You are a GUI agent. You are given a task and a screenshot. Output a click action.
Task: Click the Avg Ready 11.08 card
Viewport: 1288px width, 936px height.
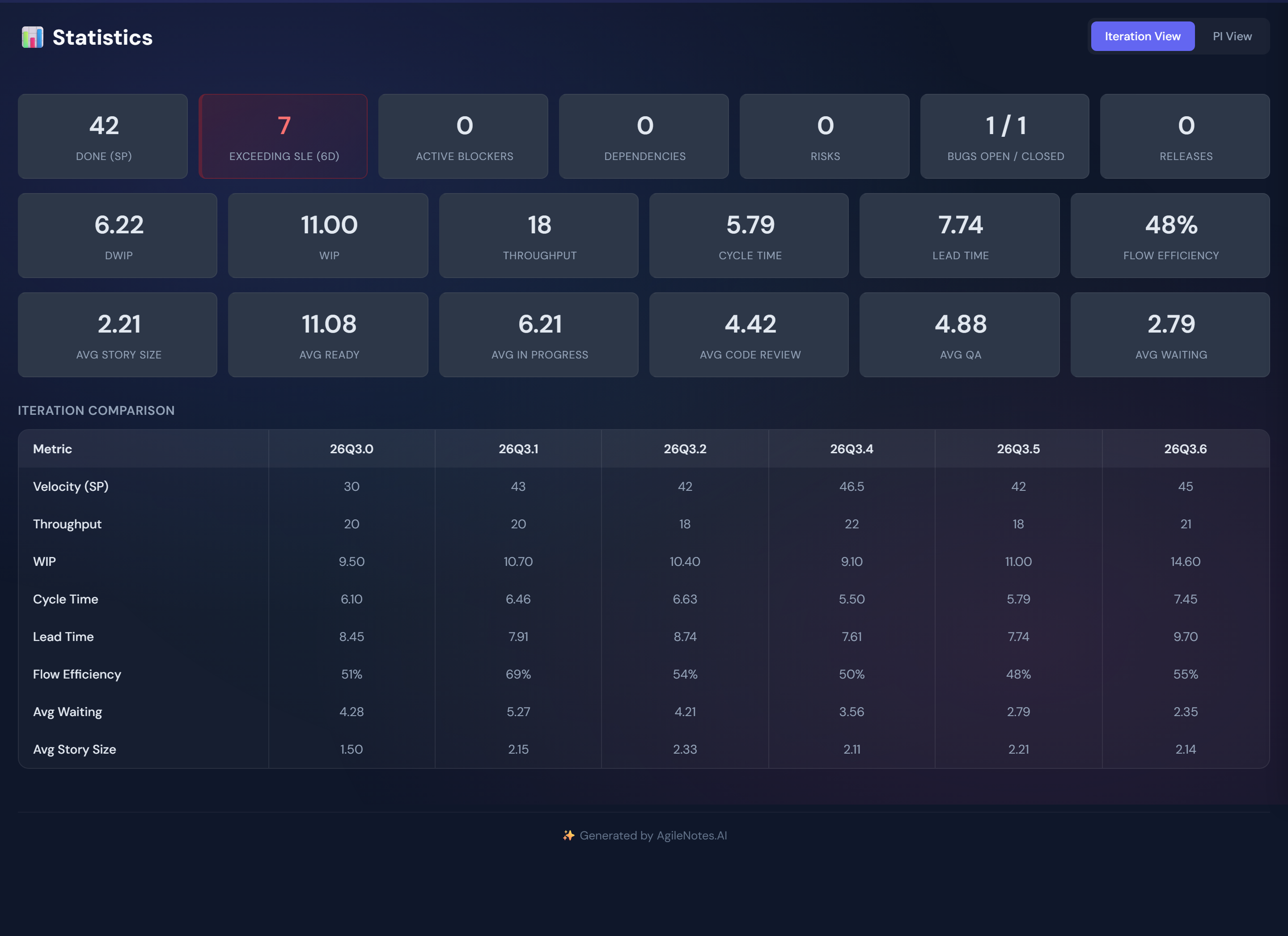[x=328, y=335]
